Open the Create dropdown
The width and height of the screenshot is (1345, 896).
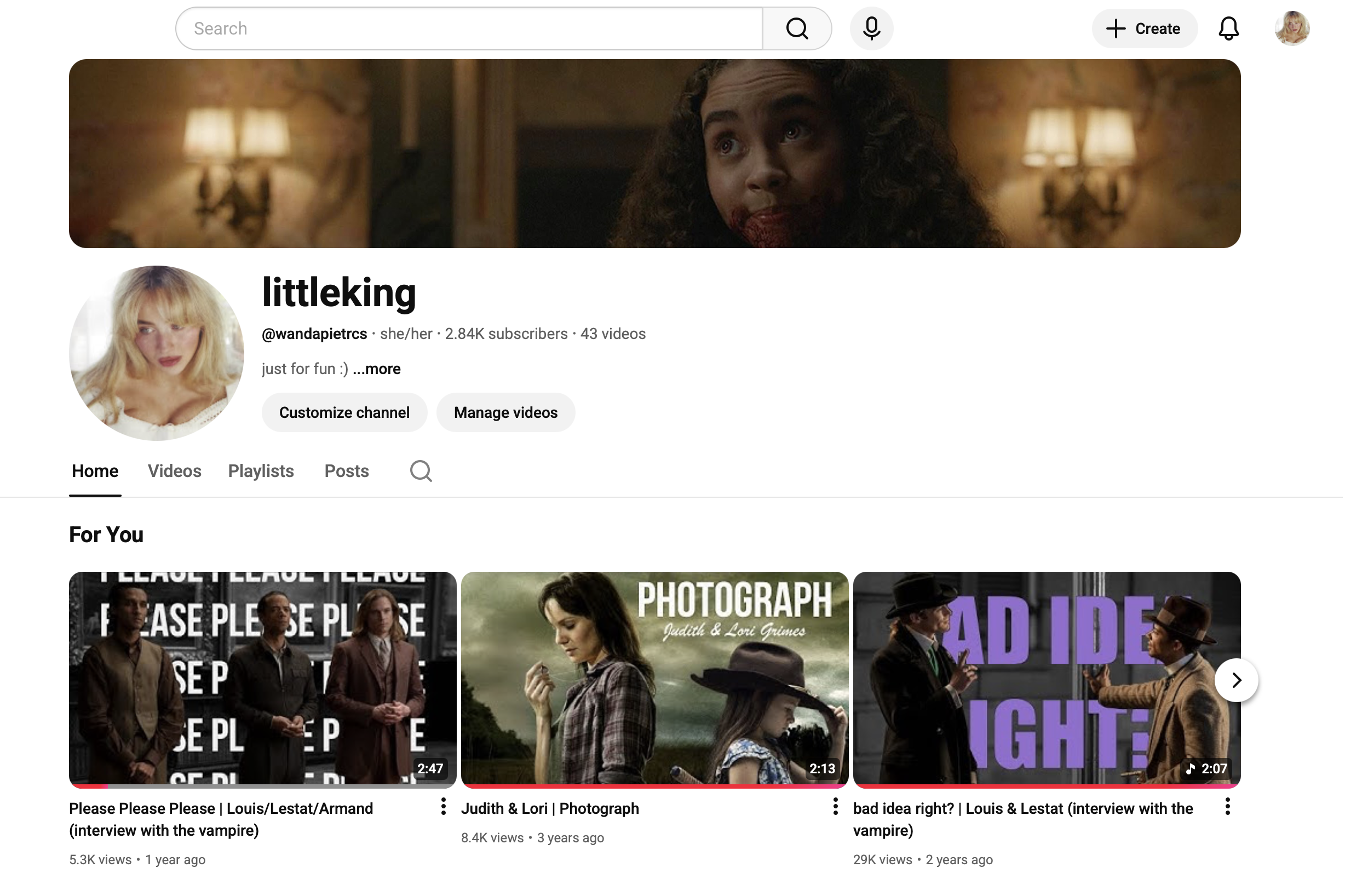click(1144, 28)
